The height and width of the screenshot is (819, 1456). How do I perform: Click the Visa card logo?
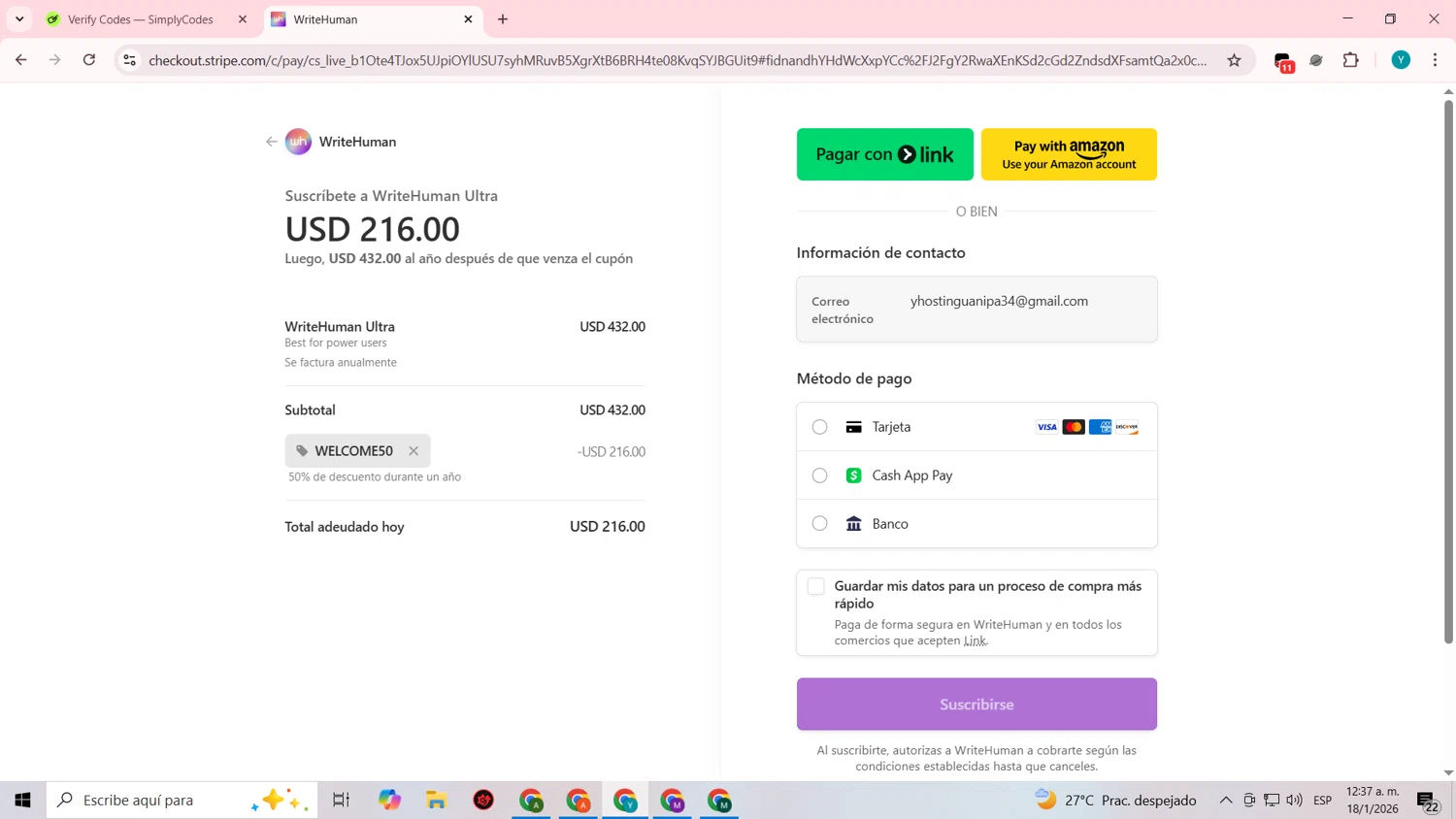1046,427
